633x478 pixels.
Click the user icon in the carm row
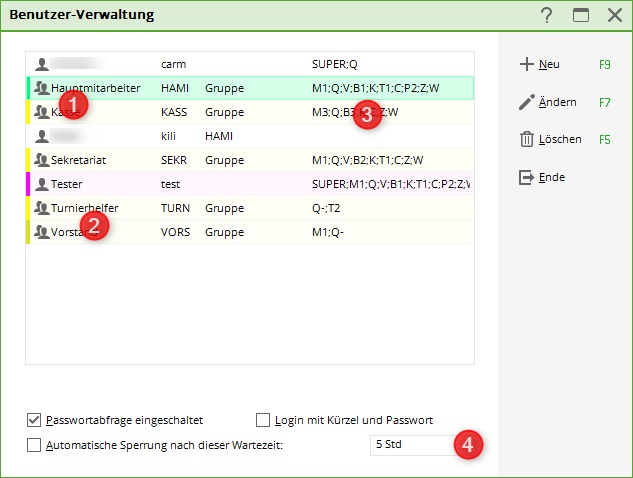[42, 64]
